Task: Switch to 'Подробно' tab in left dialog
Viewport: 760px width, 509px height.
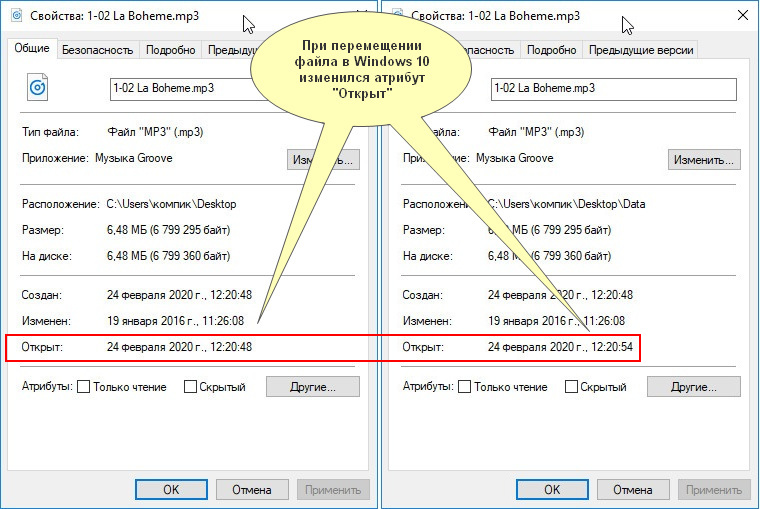Action: coord(170,49)
